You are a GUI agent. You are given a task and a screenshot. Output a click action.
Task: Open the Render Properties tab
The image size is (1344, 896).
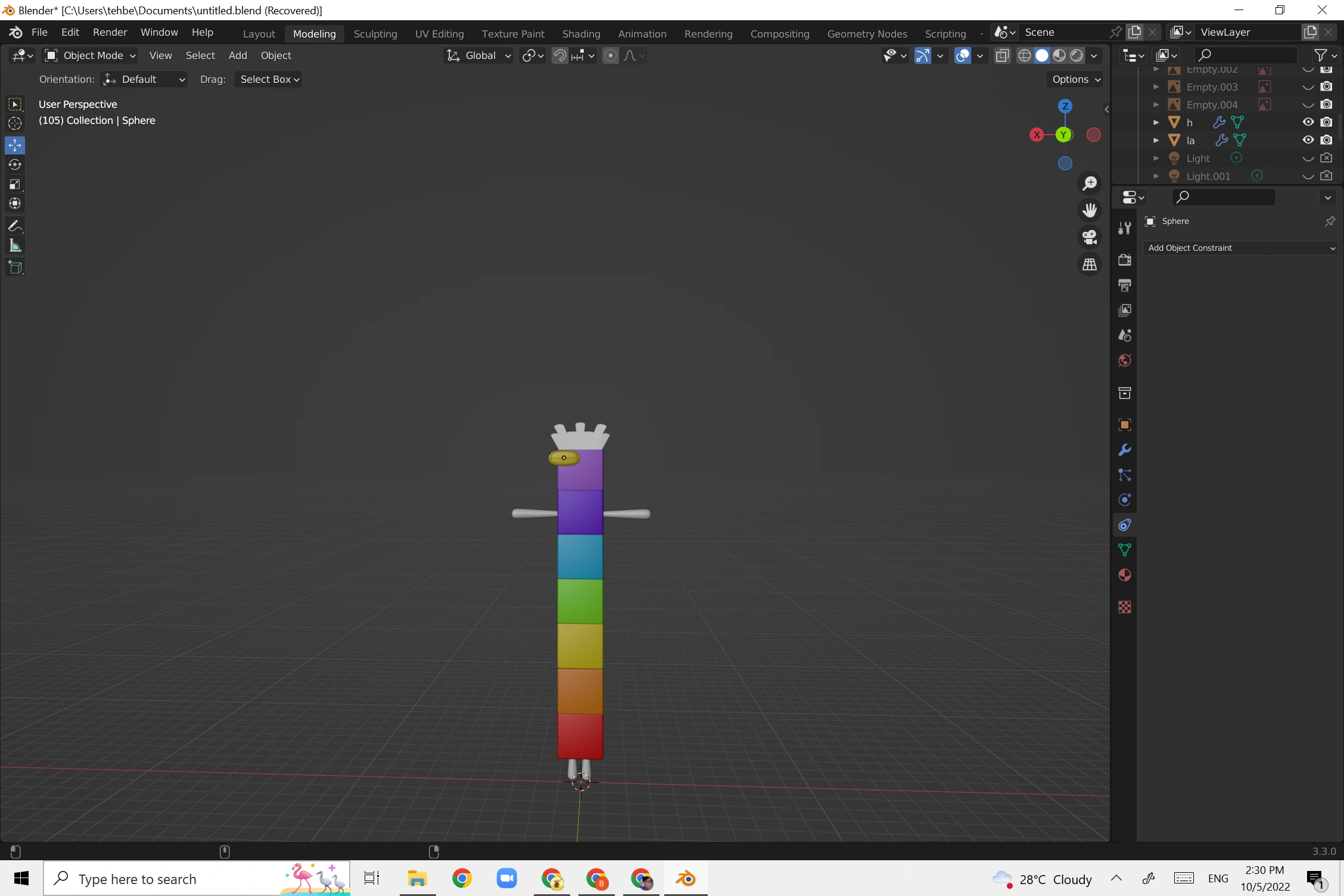[1124, 260]
